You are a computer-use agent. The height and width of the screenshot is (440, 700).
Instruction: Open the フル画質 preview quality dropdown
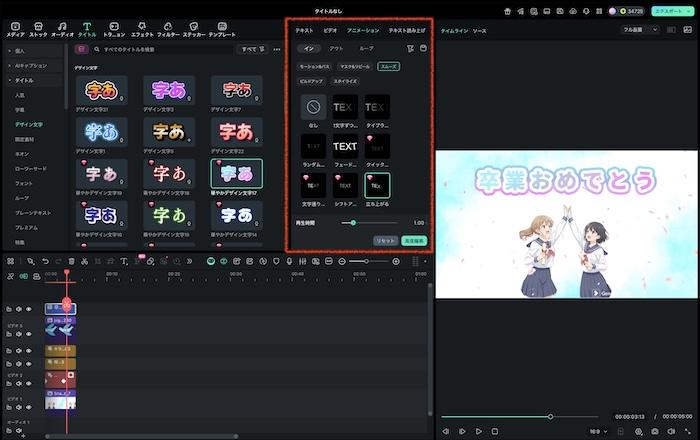tap(640, 29)
